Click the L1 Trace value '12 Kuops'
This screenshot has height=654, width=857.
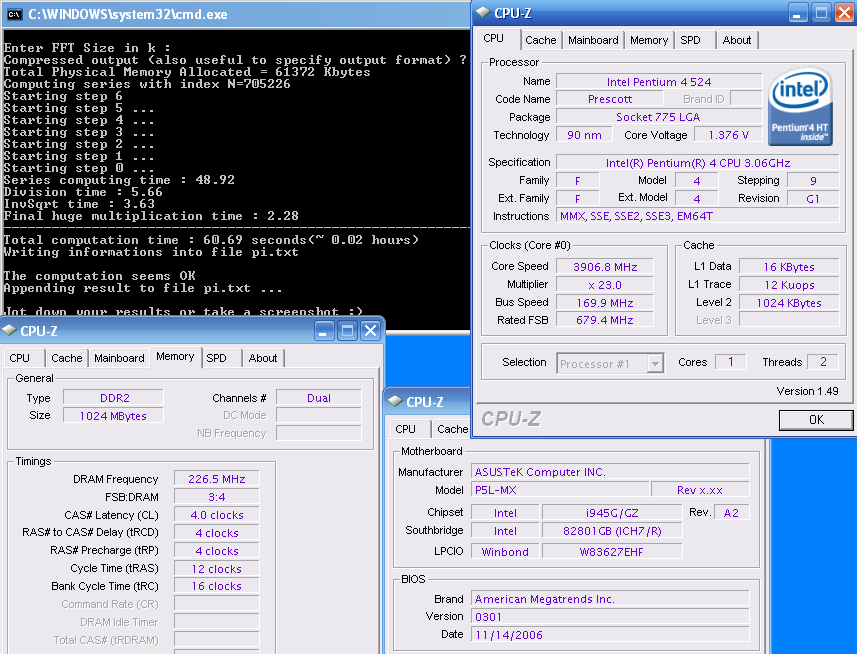pos(789,285)
